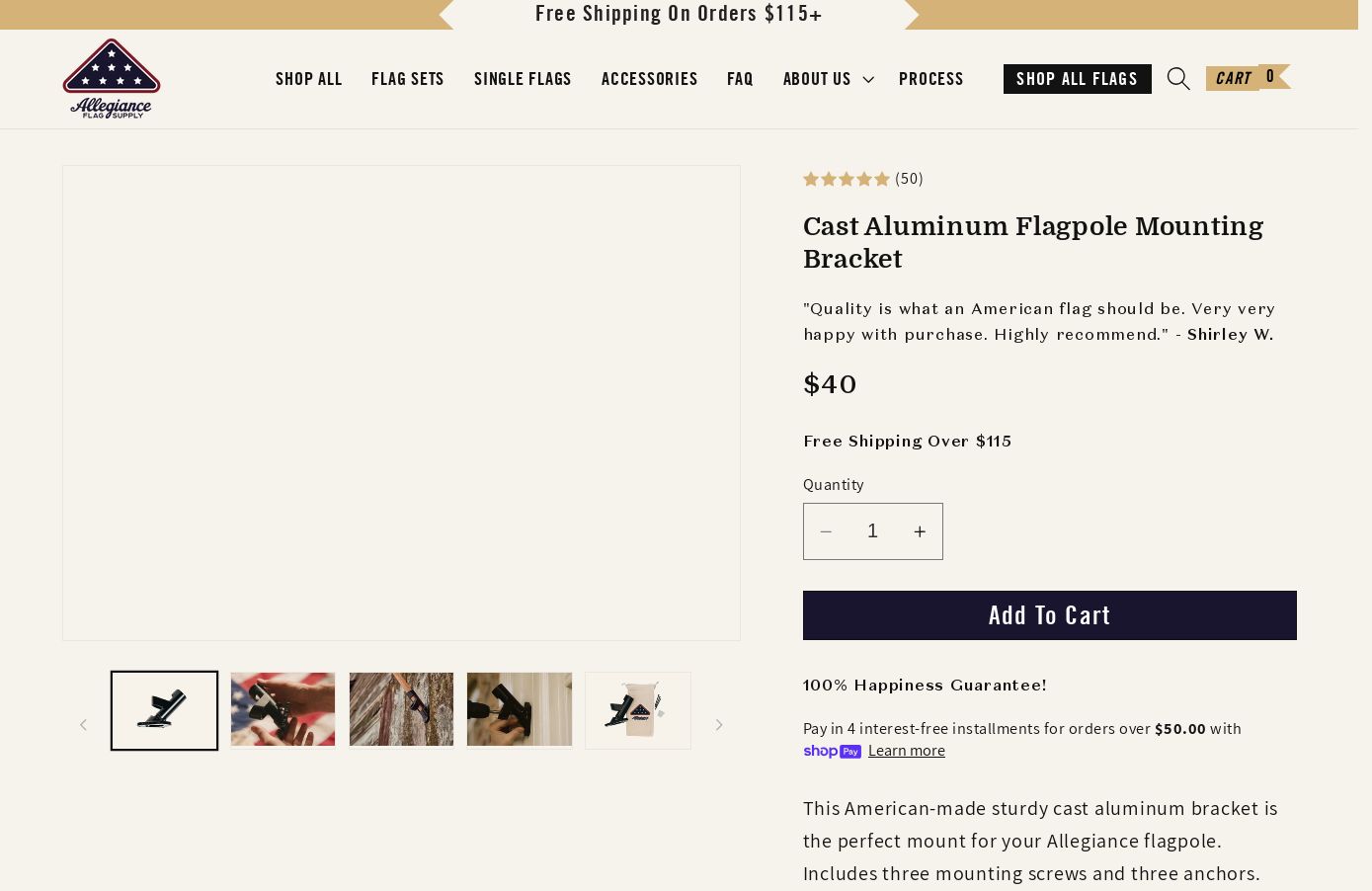The height and width of the screenshot is (891, 1372).
Task: Click the five-star rating icons
Action: coord(847,179)
